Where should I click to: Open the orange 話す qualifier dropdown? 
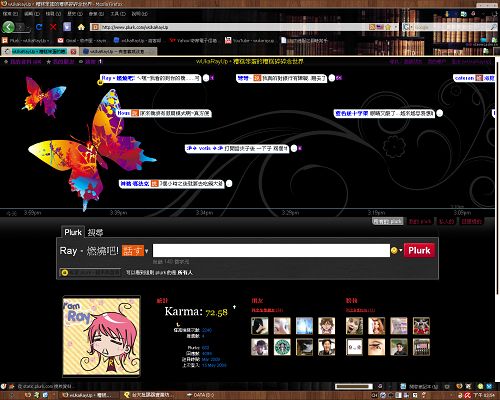(135, 250)
